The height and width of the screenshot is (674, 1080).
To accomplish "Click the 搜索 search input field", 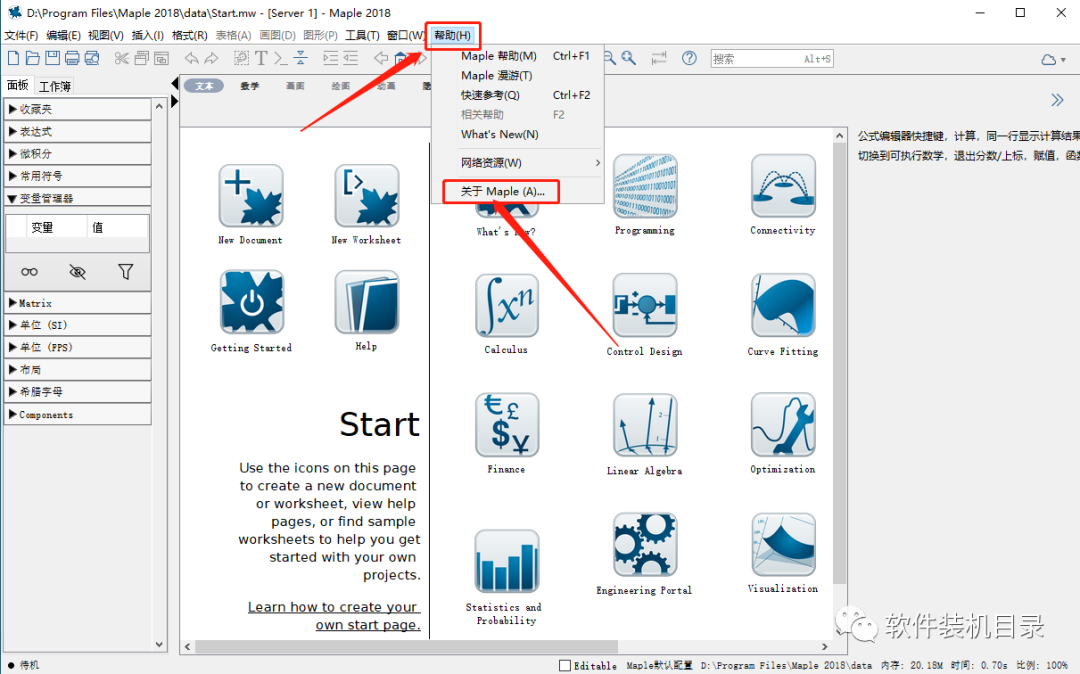I will (x=771, y=59).
